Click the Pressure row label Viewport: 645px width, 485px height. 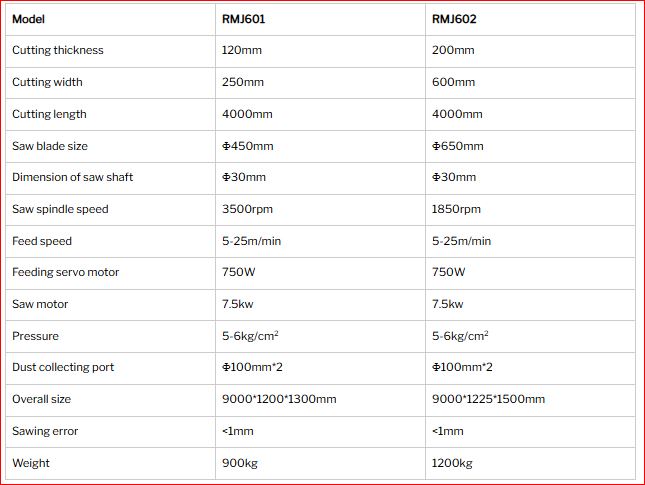pyautogui.click(x=35, y=336)
